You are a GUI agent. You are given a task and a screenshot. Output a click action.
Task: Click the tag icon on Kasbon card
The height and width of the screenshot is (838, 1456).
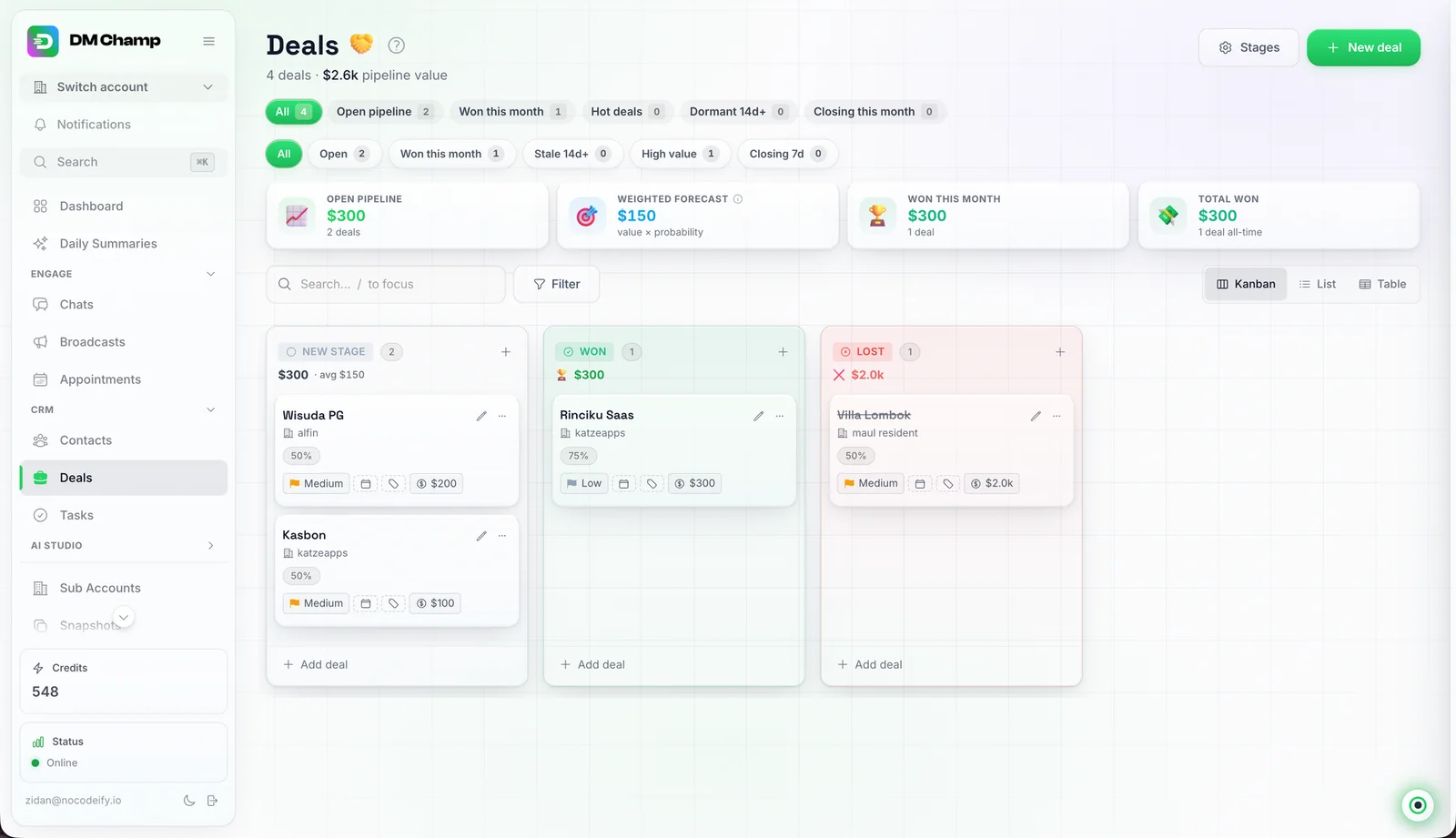(x=393, y=603)
